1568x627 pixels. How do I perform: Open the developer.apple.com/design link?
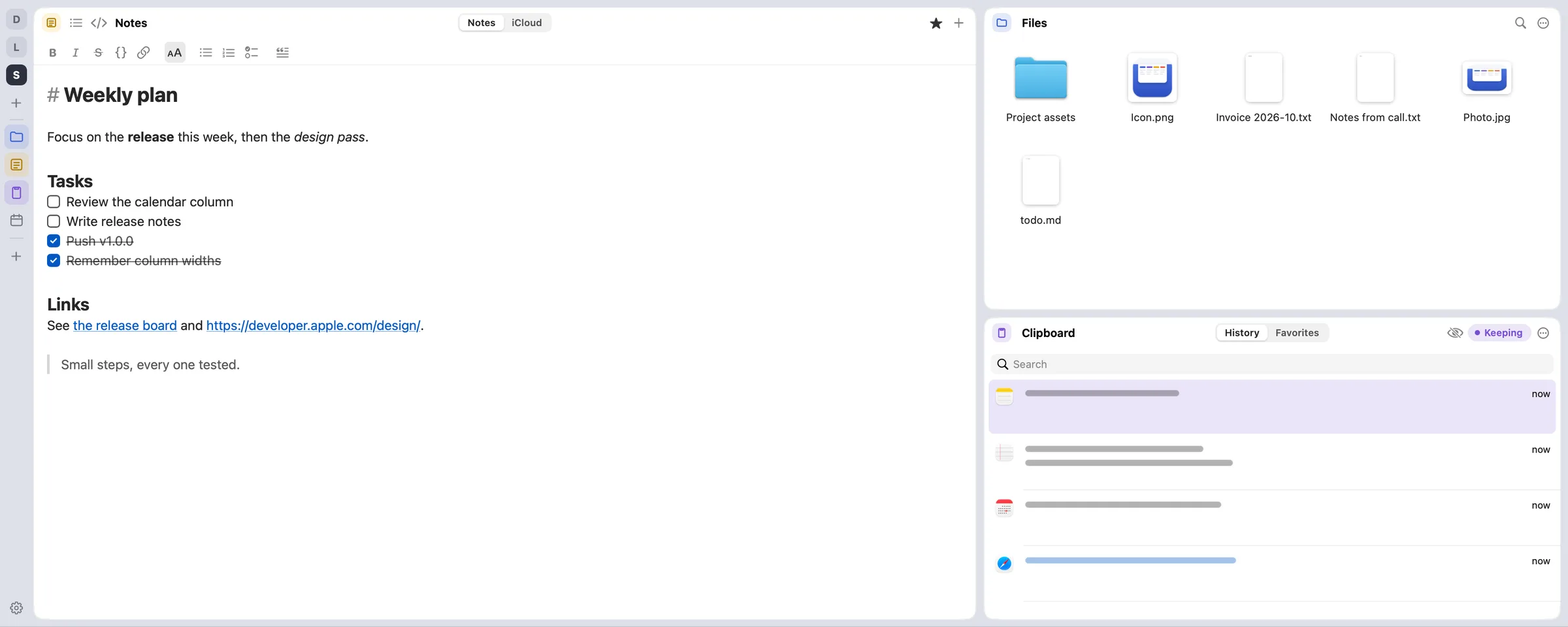pos(313,325)
